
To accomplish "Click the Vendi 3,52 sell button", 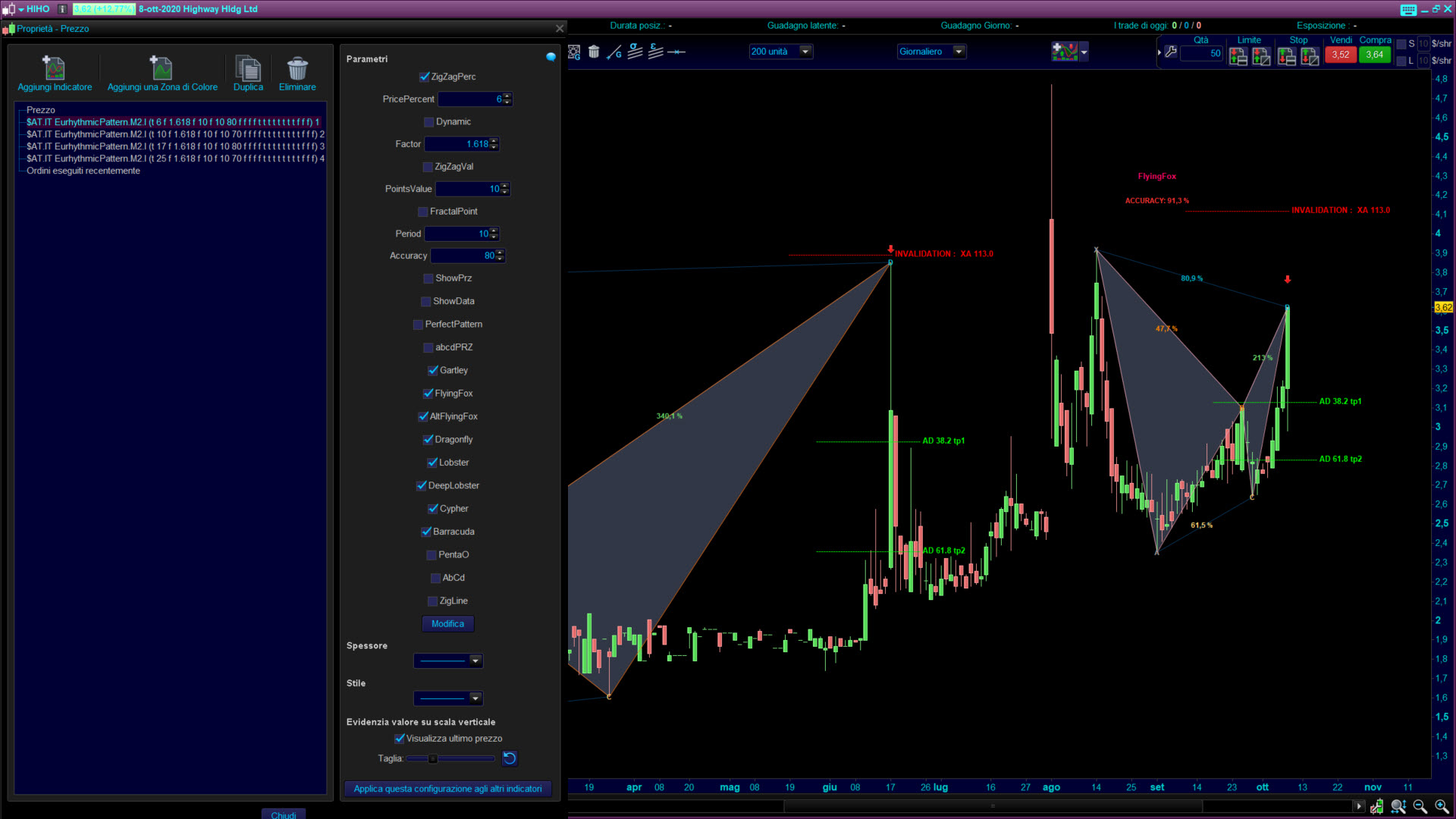I will click(1340, 55).
